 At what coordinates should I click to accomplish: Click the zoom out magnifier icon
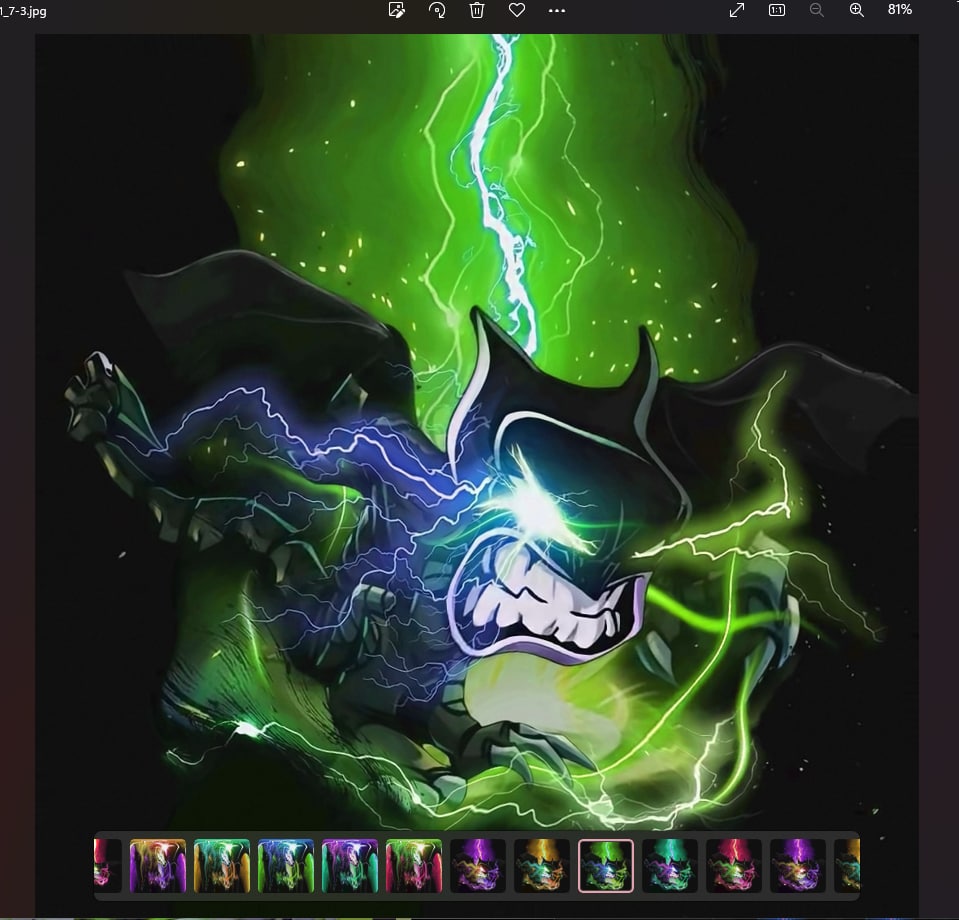coord(816,10)
